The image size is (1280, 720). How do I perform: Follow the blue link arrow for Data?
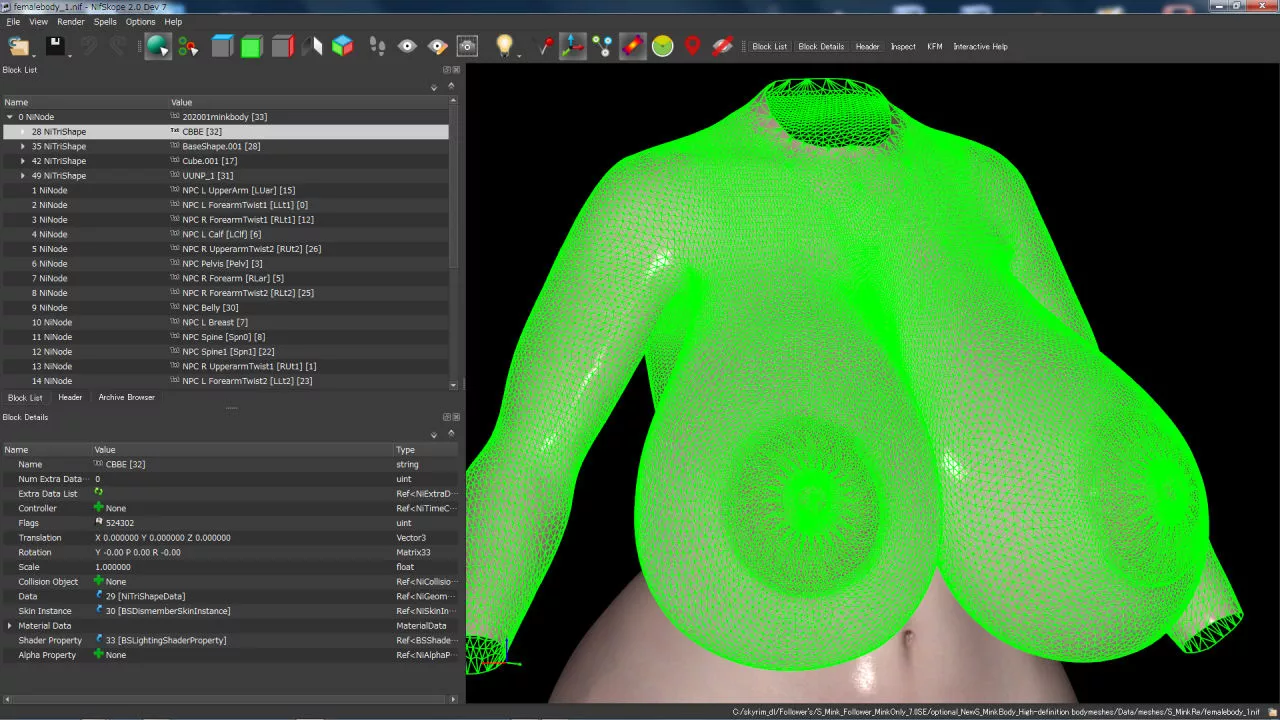coord(99,595)
